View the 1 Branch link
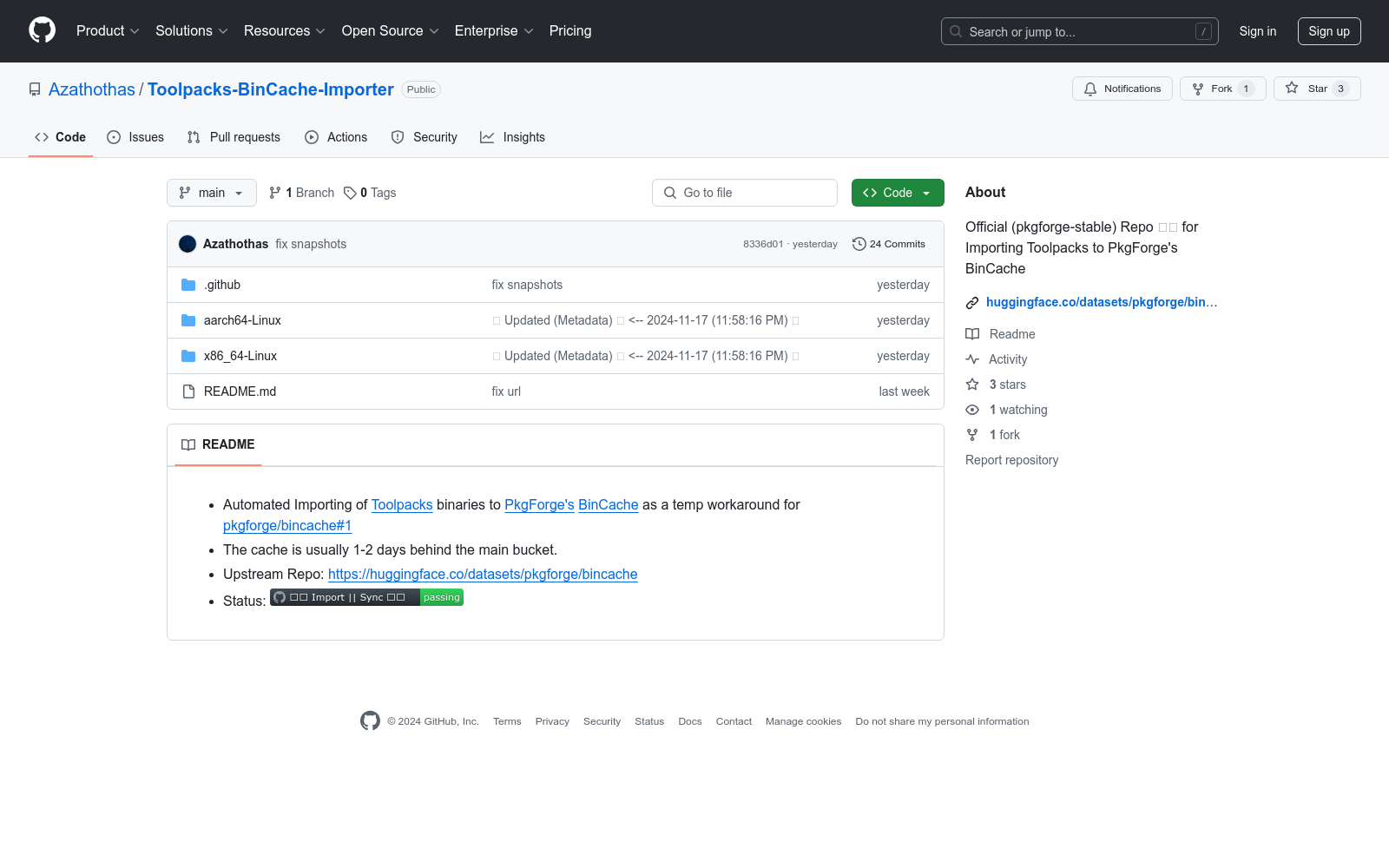The height and width of the screenshot is (868, 1389). coord(301,193)
